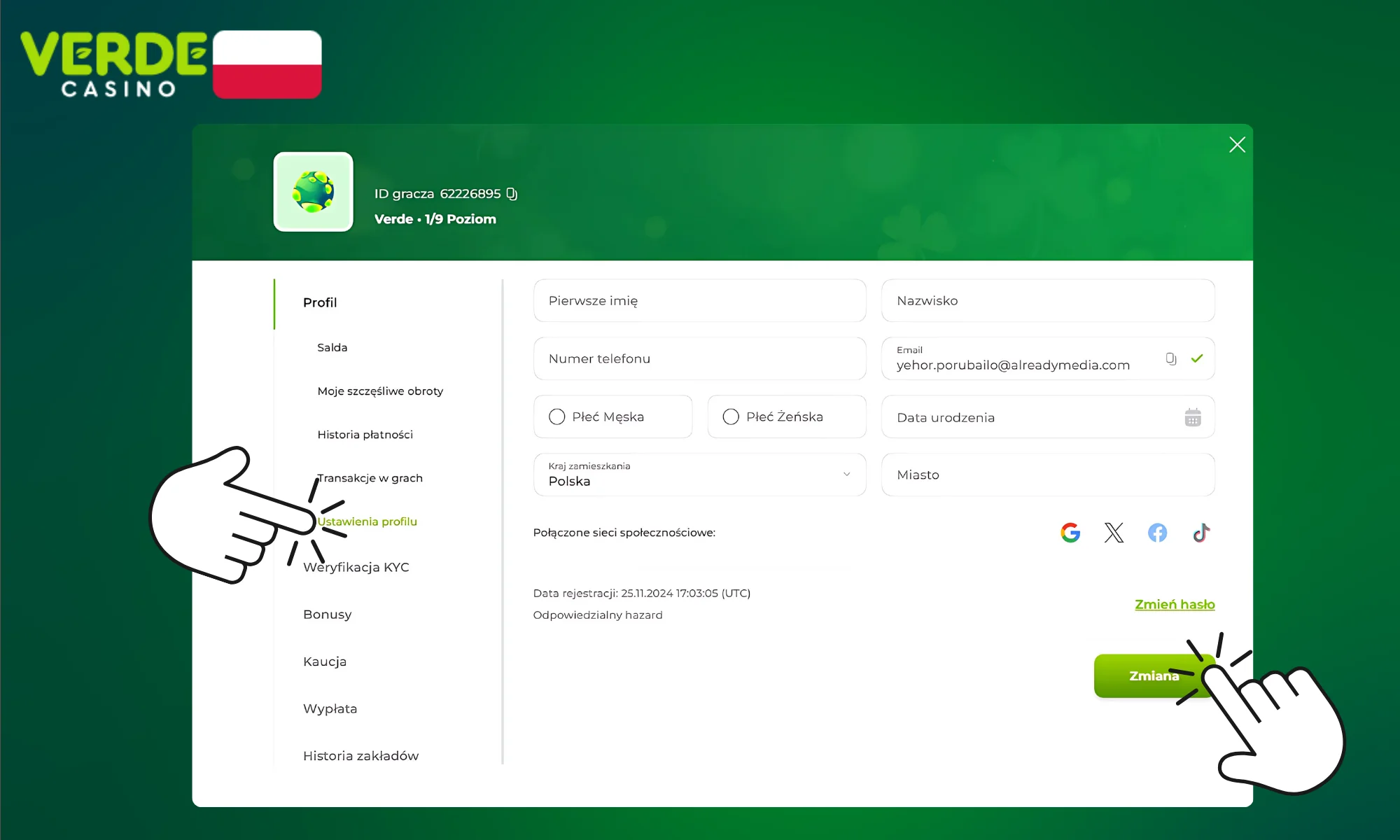Viewport: 1400px width, 840px height.
Task: Switch to Weryfikacja KYC section
Action: 356,567
